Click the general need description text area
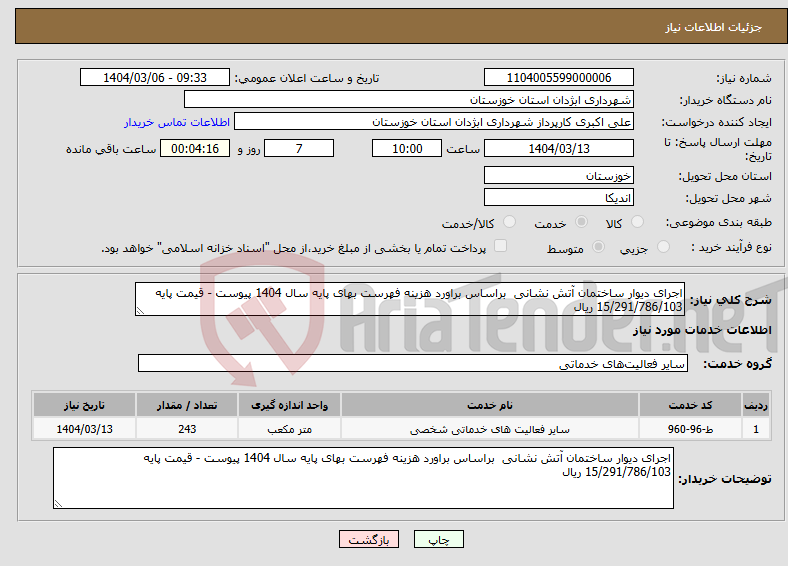Screen dimensions: 788x566 coord(410,299)
